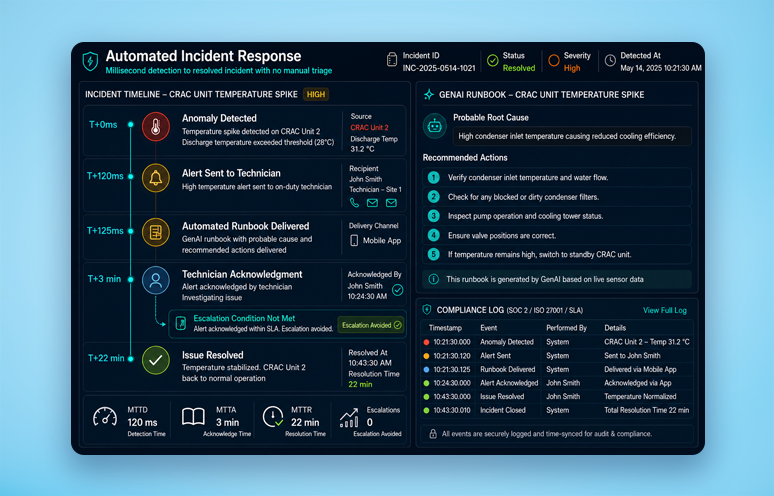The image size is (774, 496).
Task: Click the Compliance Log shield icon
Action: (x=427, y=310)
